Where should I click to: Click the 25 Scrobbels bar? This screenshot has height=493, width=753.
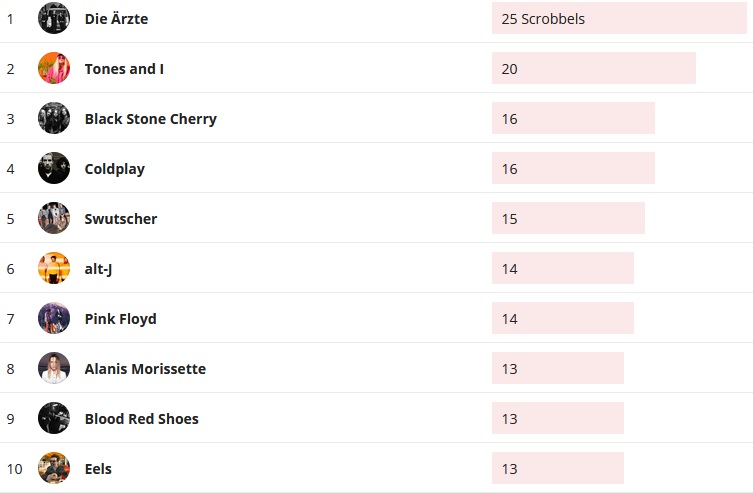tap(618, 18)
